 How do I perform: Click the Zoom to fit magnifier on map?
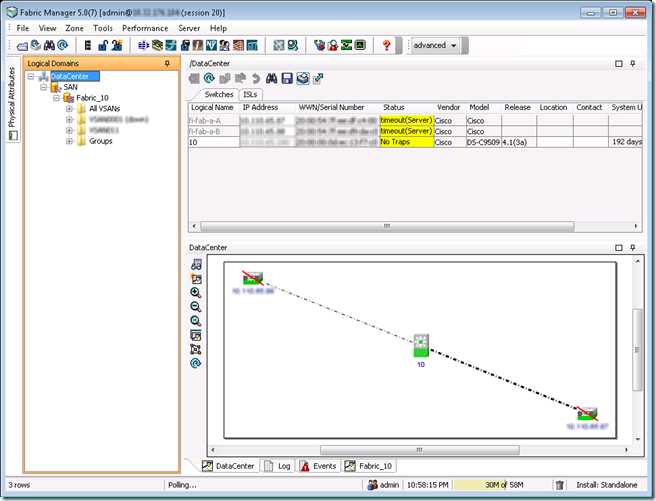[x=195, y=321]
